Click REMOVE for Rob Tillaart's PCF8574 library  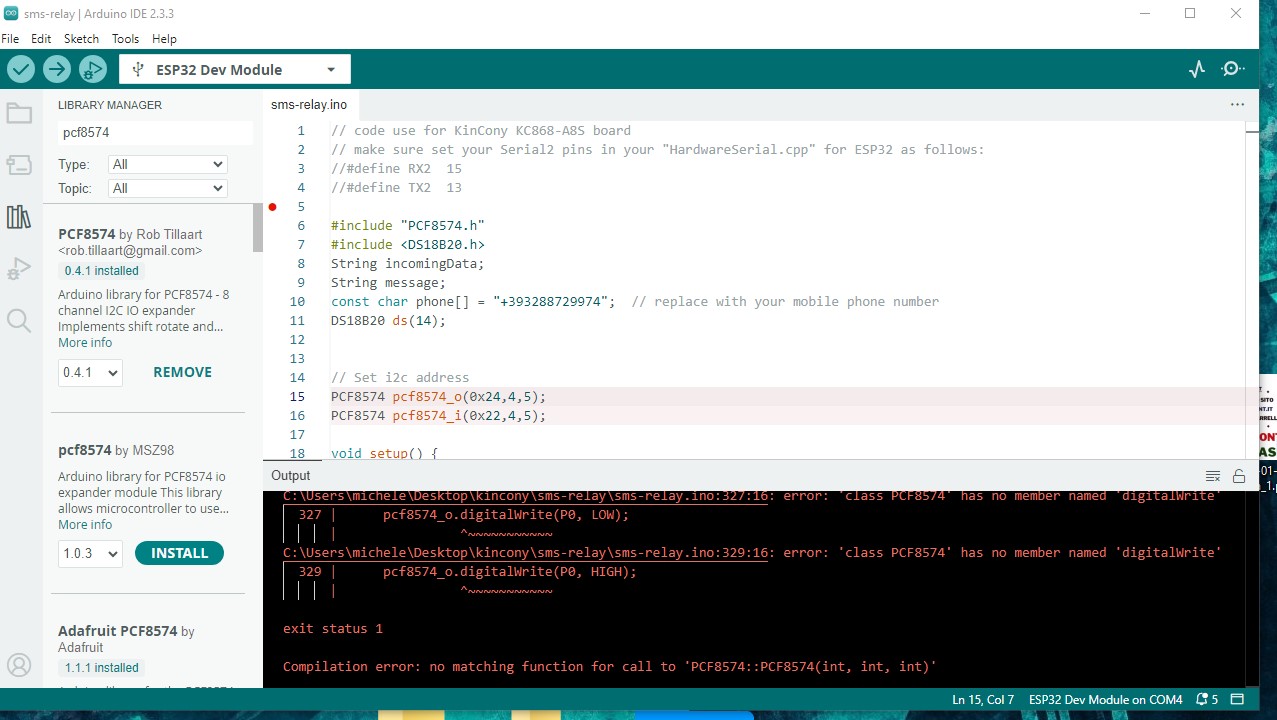click(x=182, y=372)
